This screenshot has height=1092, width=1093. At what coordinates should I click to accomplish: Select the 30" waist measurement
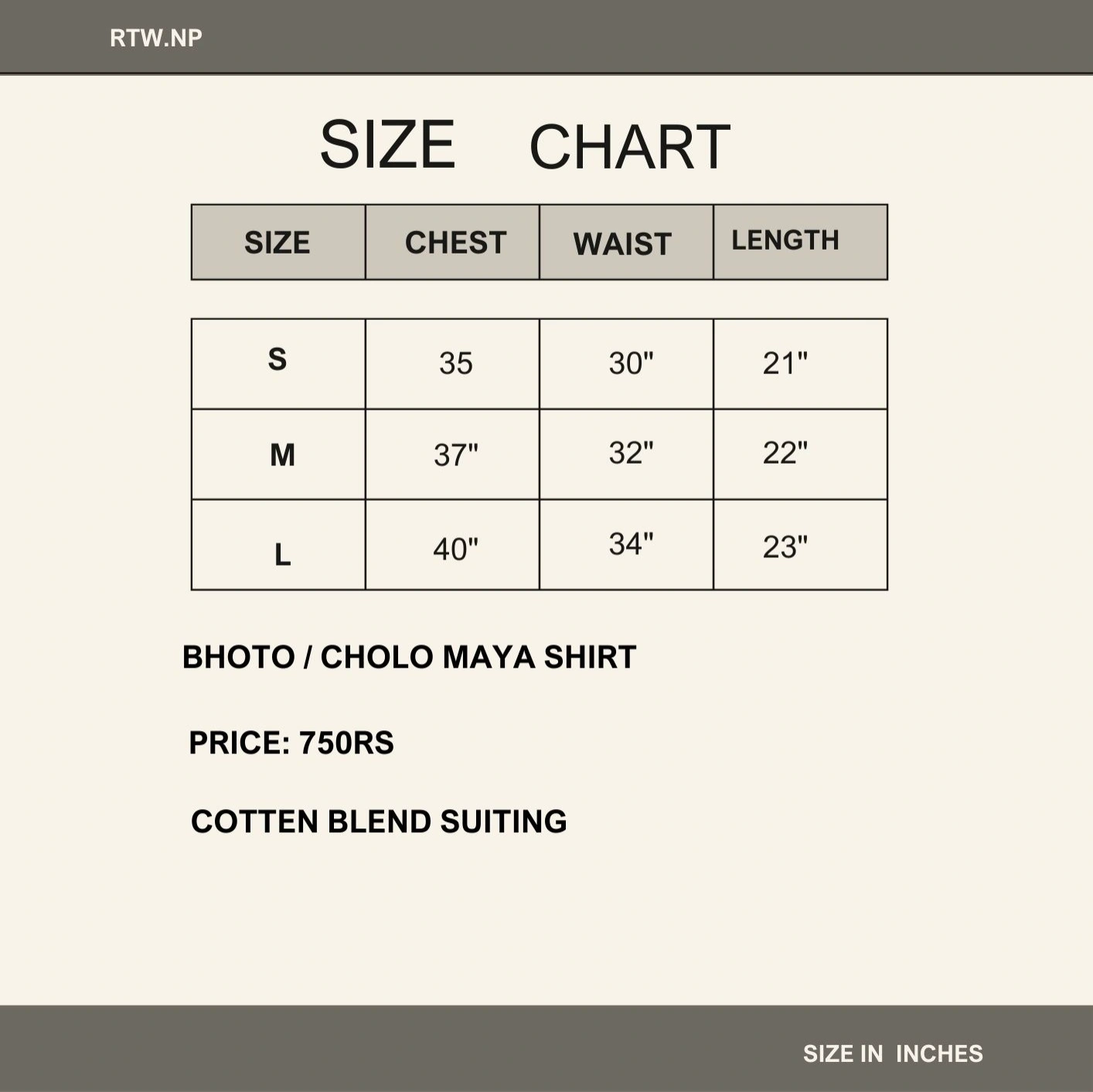point(631,363)
